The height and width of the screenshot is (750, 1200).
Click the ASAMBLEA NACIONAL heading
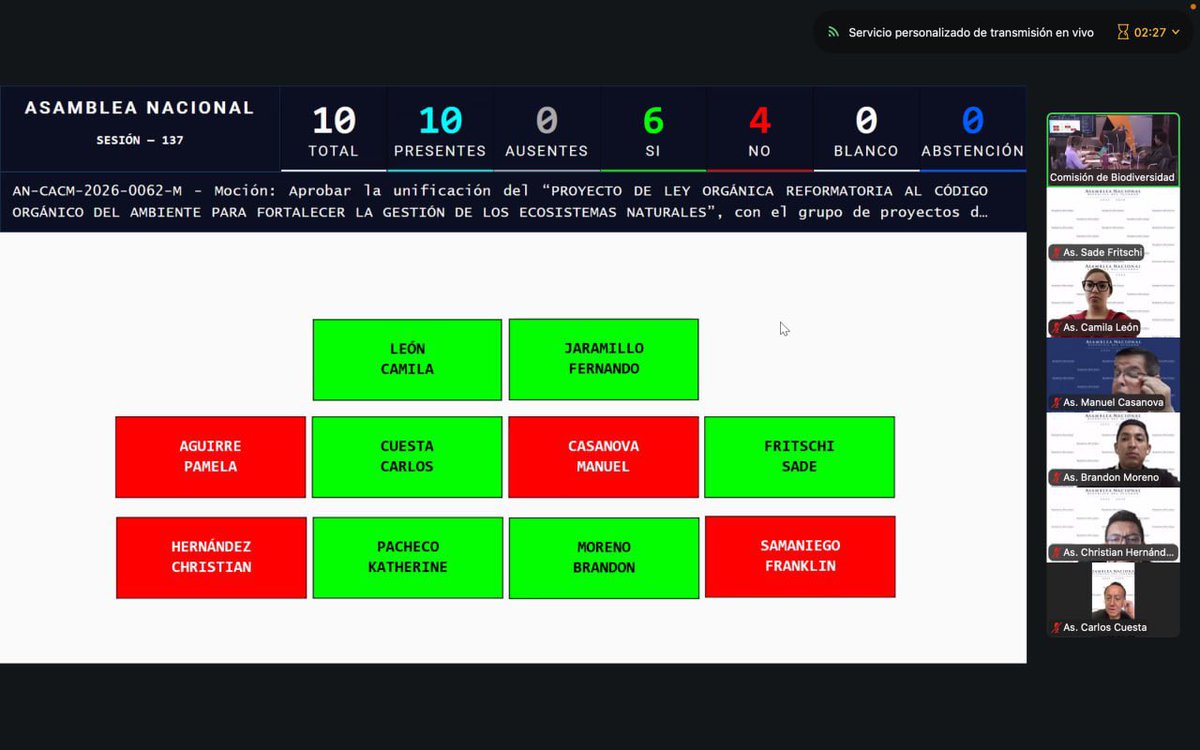139,108
